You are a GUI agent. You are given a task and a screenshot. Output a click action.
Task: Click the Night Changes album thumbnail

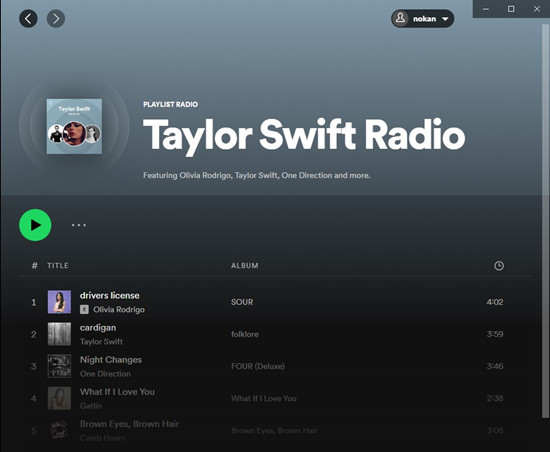coord(59,366)
